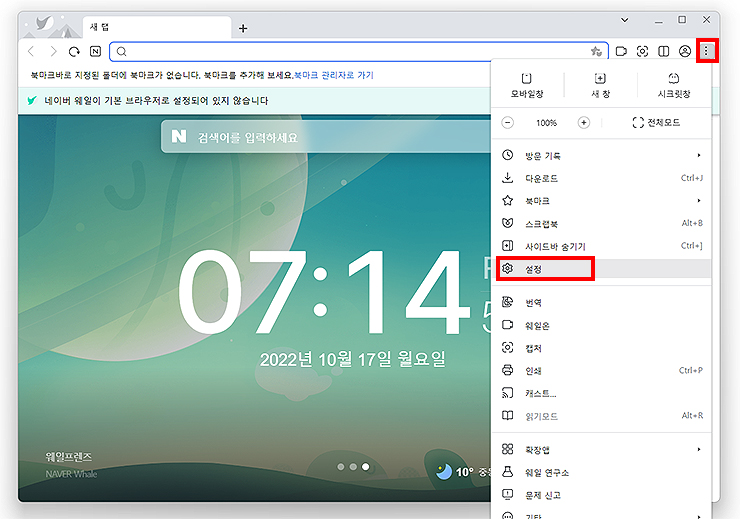The image size is (740, 519).
Task: Select 사이드바 숨기기 menu entry
Action: 601,246
